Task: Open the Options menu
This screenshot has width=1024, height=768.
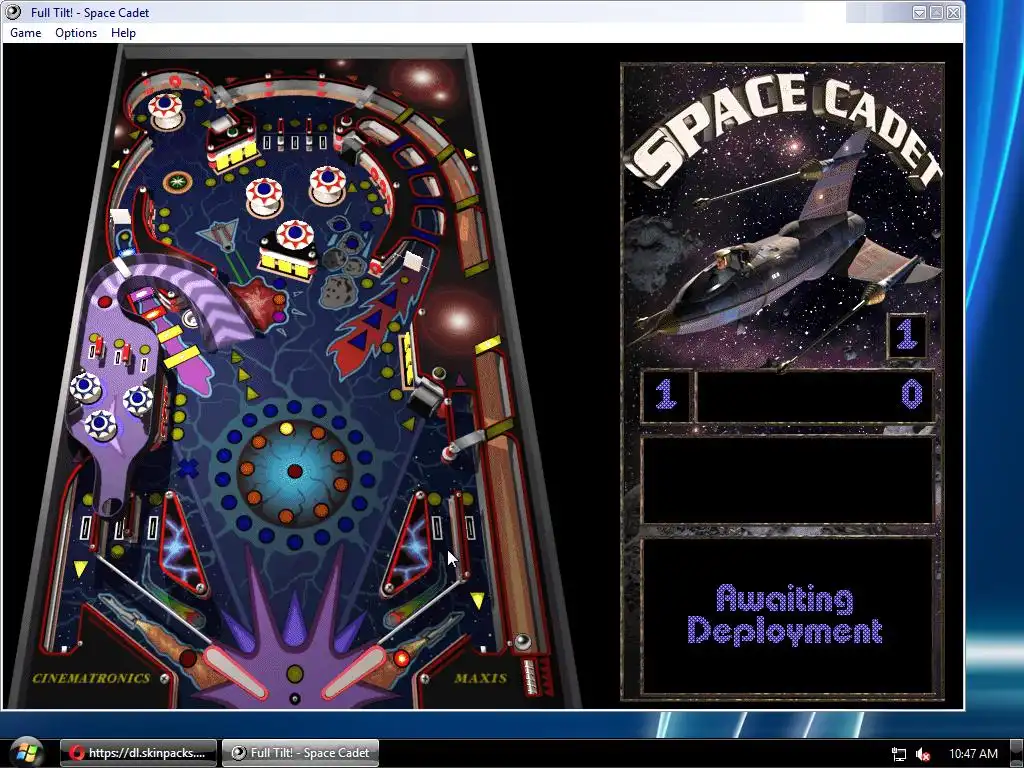Action: click(x=76, y=33)
